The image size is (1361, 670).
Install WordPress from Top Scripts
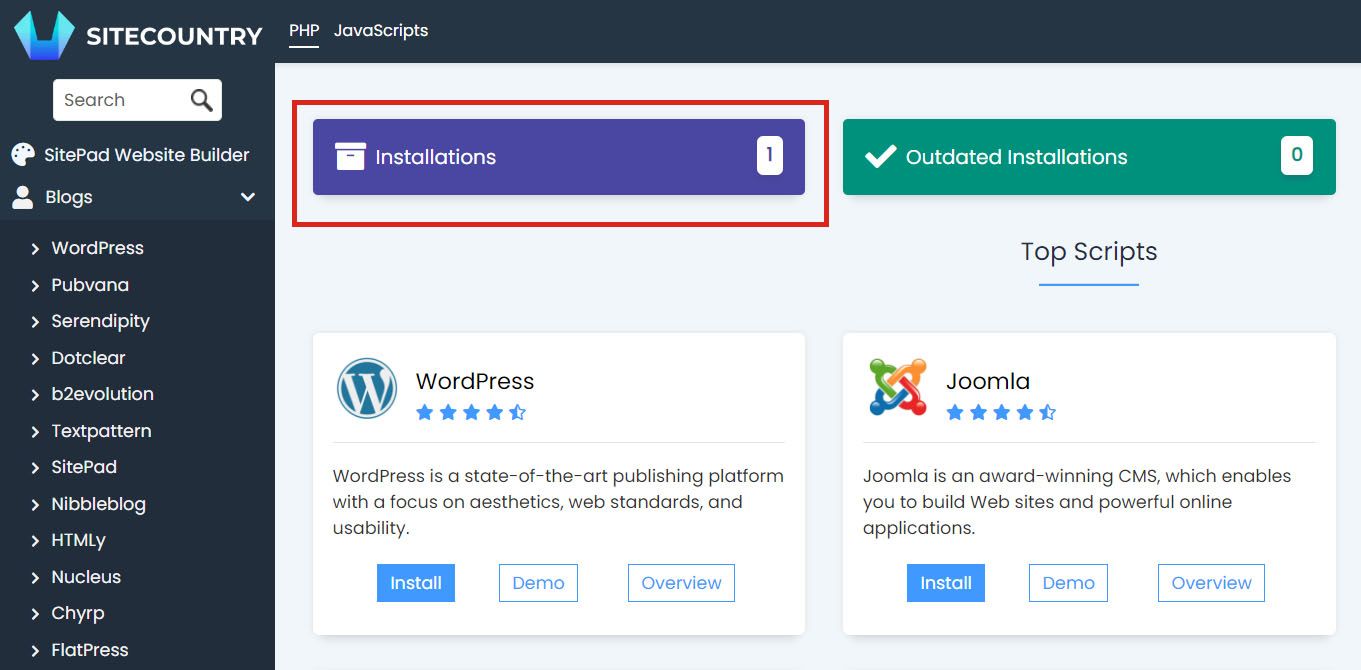416,583
